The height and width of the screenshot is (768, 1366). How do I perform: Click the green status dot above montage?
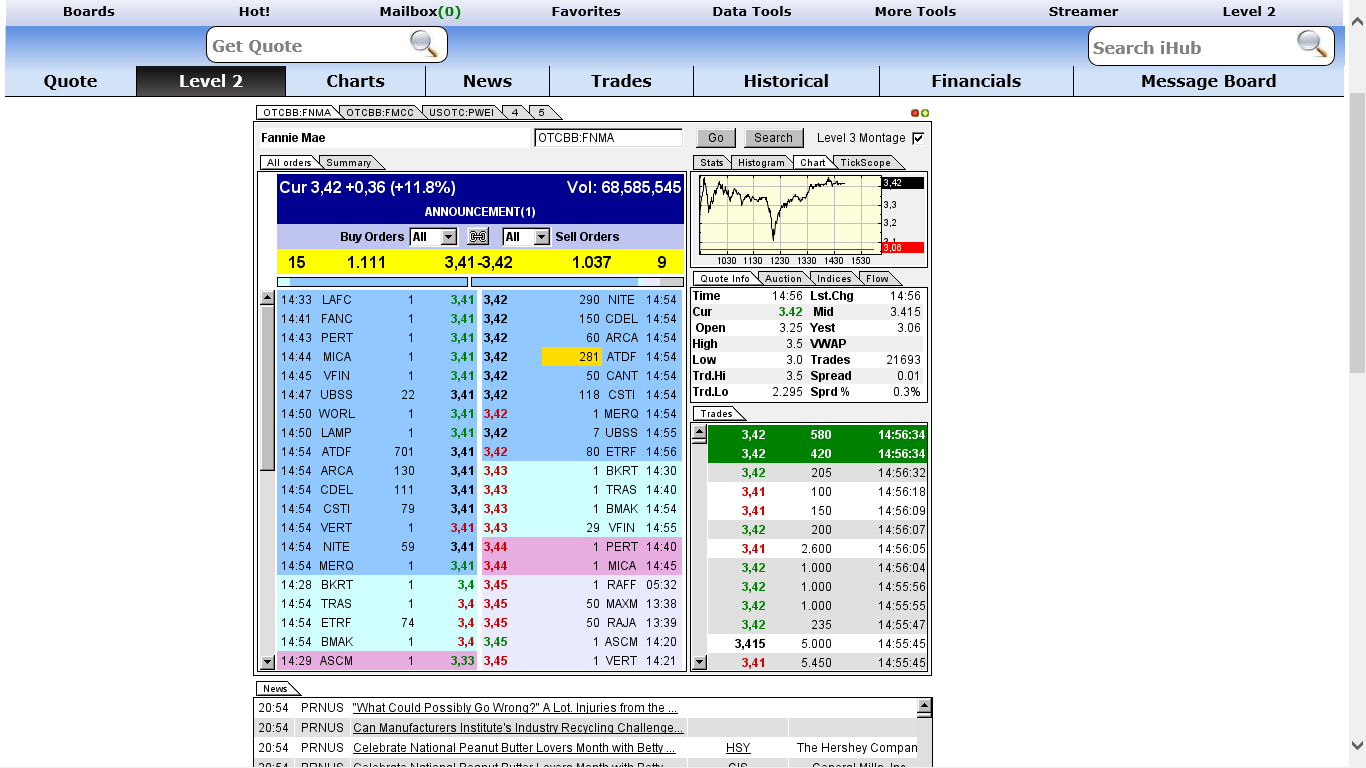[x=925, y=113]
